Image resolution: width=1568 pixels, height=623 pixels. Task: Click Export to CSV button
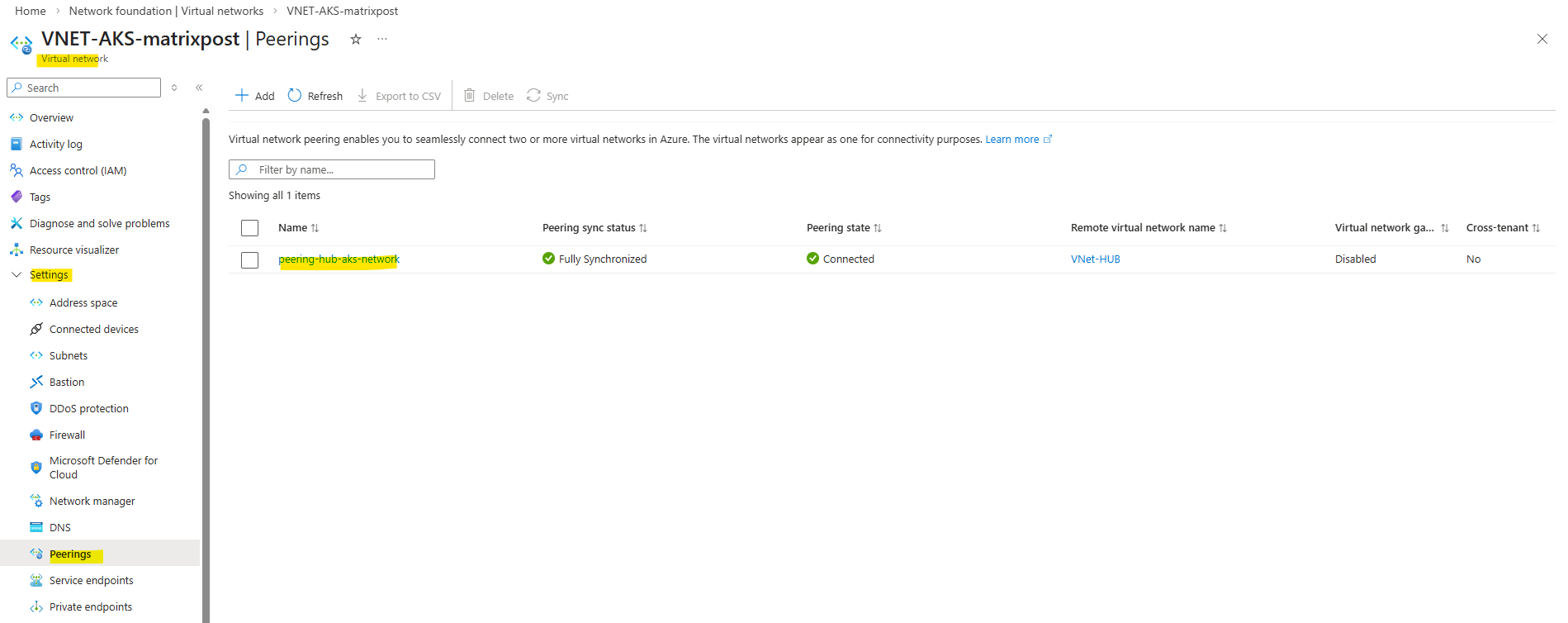click(x=399, y=96)
